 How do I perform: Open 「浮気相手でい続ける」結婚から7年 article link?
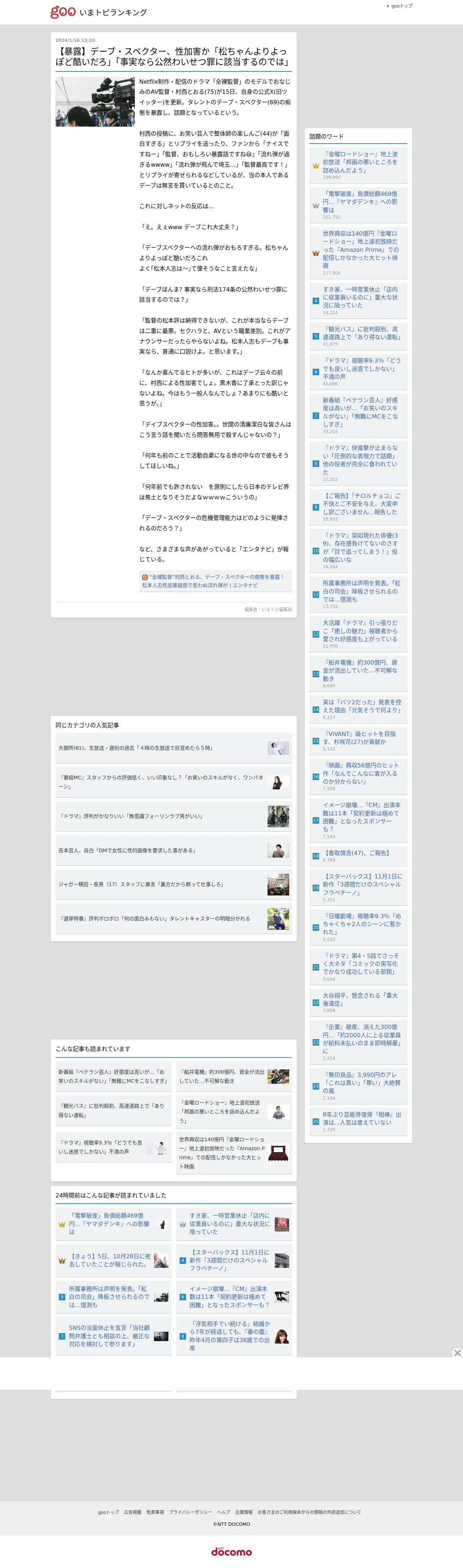tap(230, 1336)
